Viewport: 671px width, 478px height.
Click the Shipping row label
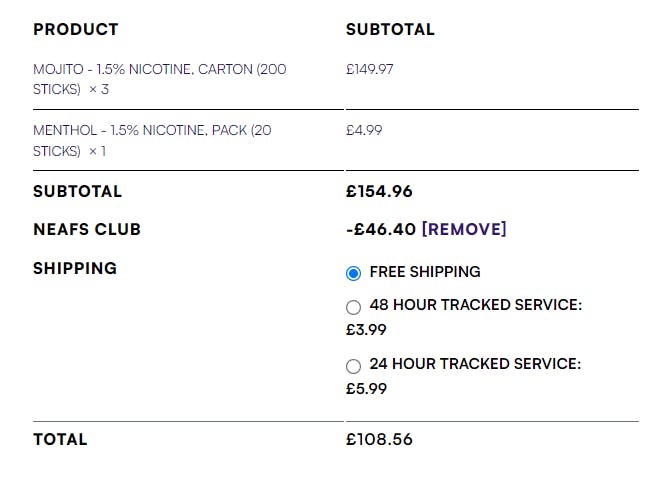click(75, 268)
